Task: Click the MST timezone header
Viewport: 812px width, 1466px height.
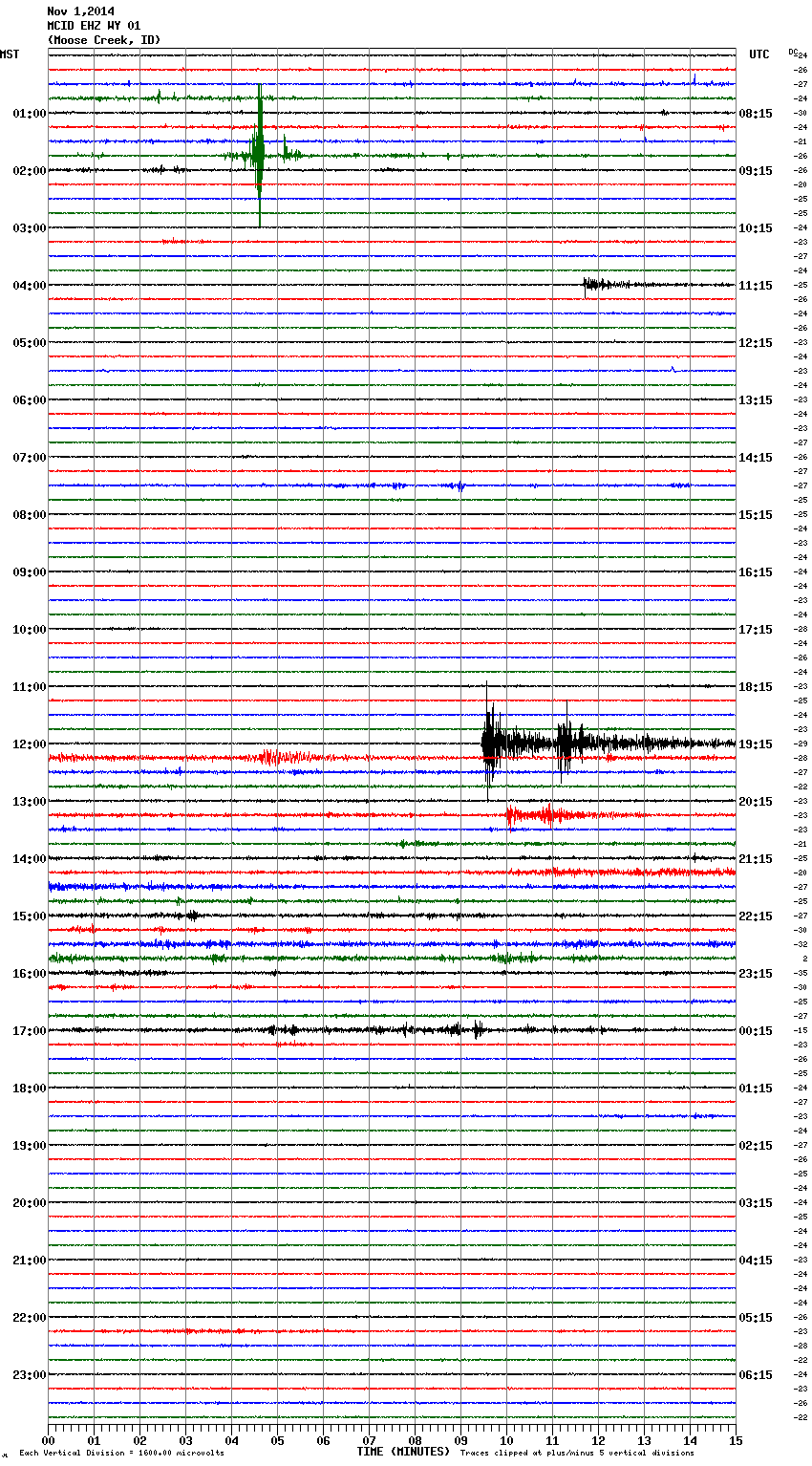Action: click(10, 54)
